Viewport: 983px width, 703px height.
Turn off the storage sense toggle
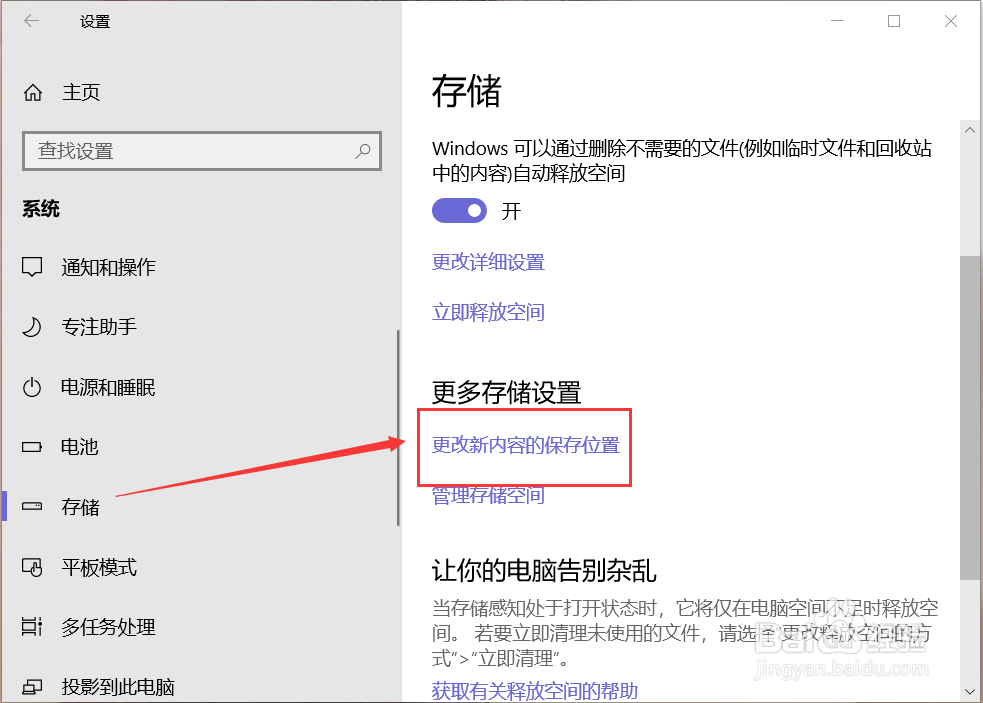click(459, 210)
